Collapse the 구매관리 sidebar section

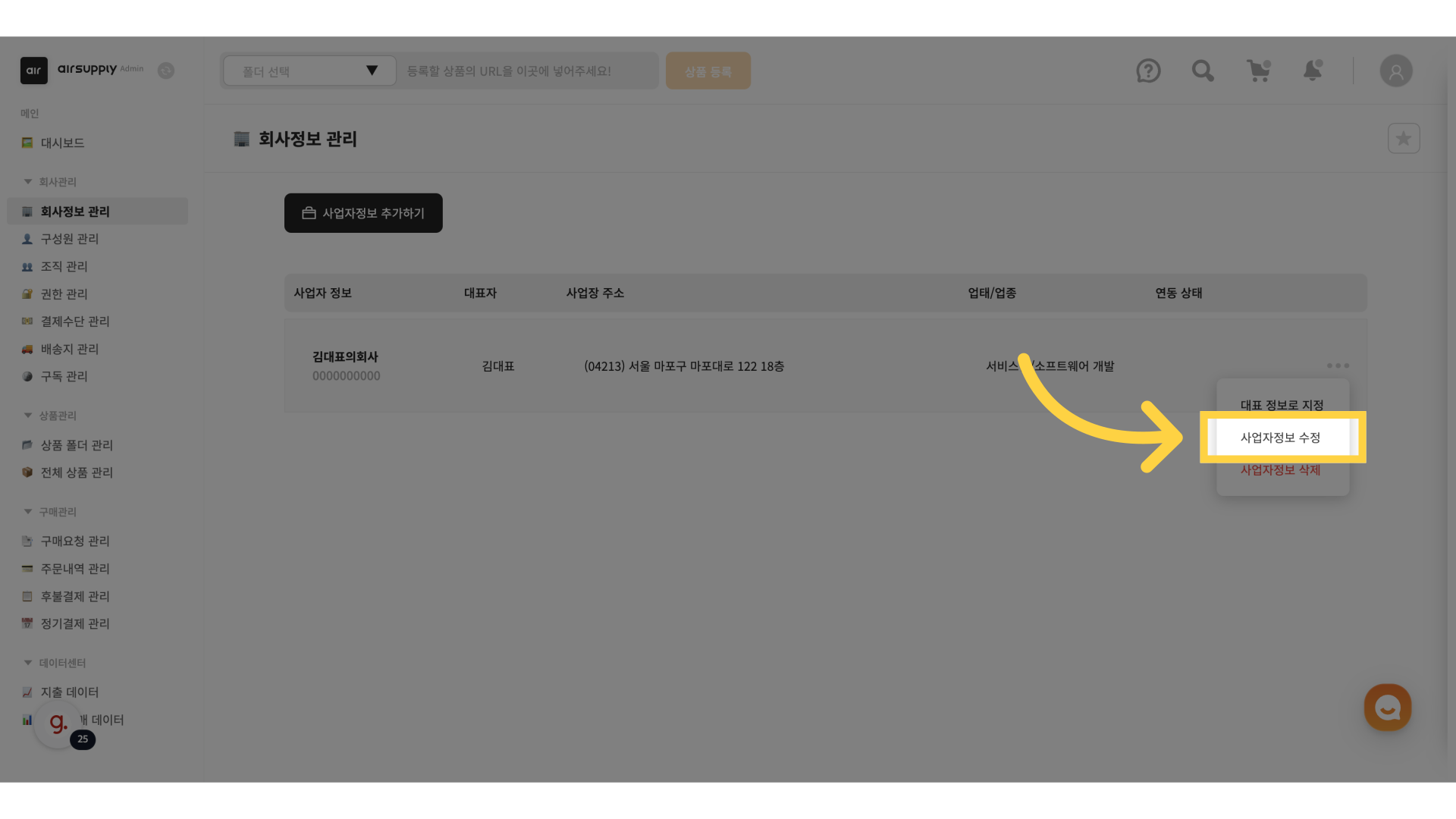point(28,512)
